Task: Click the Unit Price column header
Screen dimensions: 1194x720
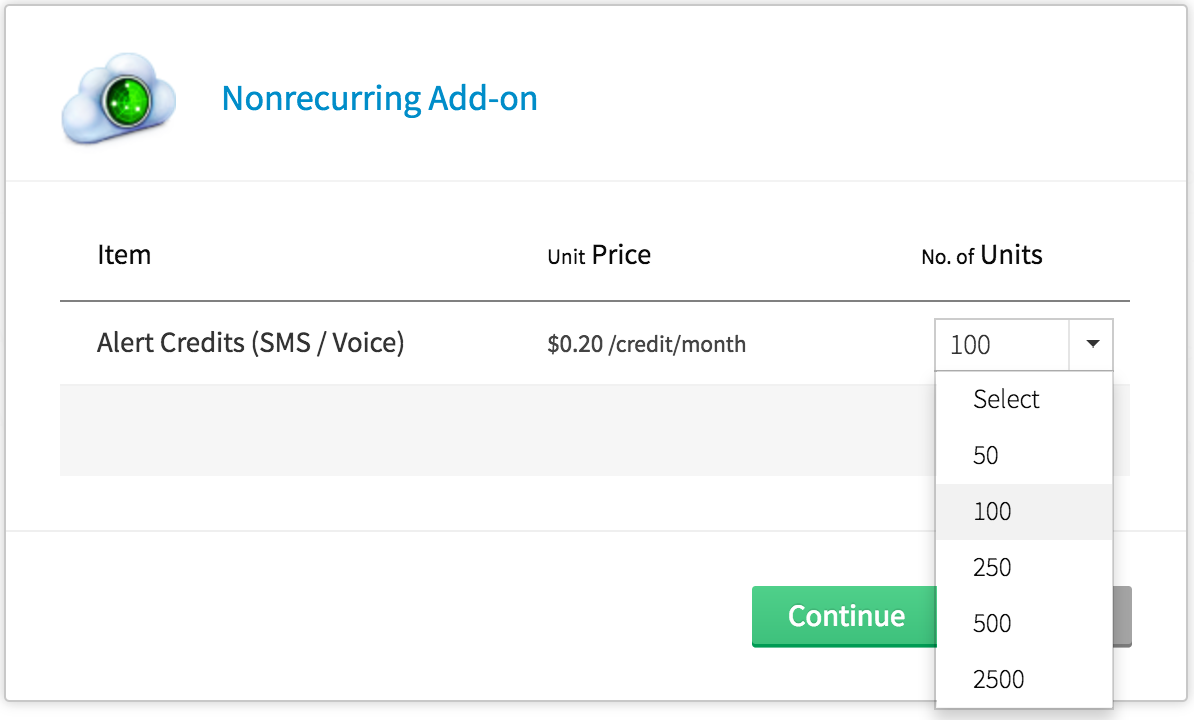Action: [x=599, y=255]
